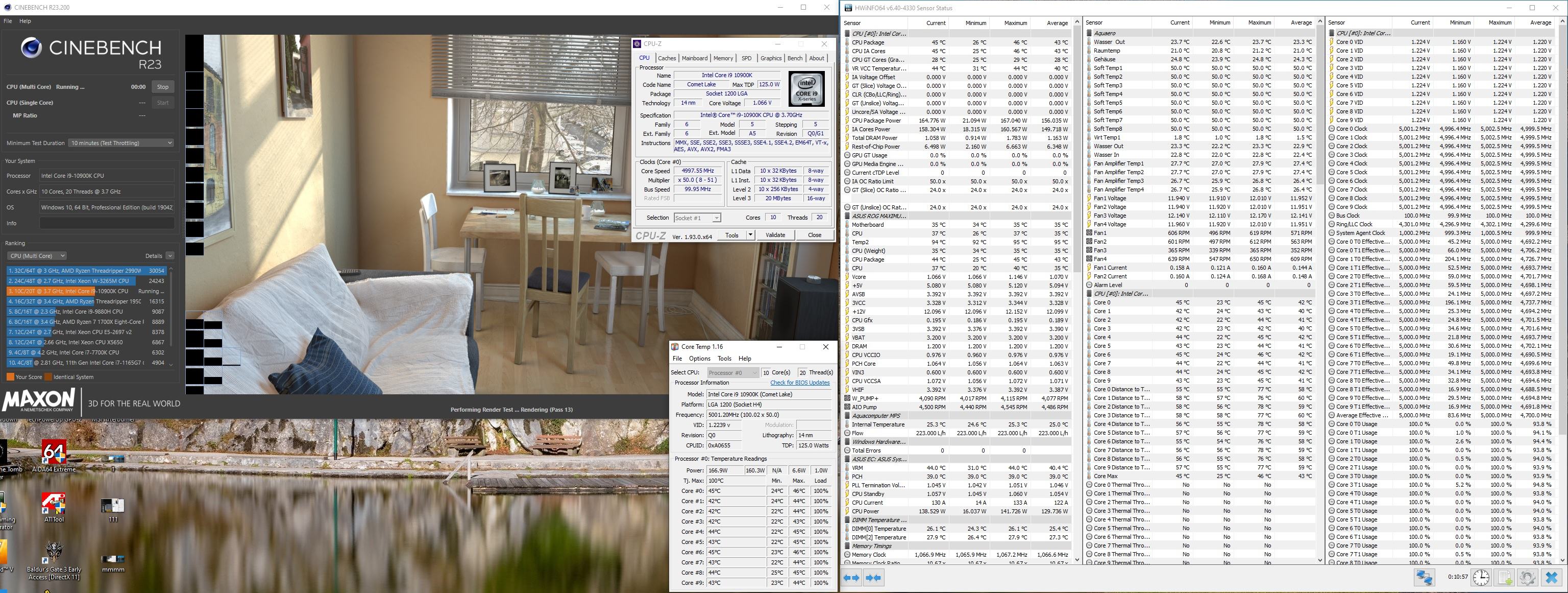Image resolution: width=1568 pixels, height=593 pixels.
Task: Switch to CPU-Z Memory tab
Action: pyautogui.click(x=723, y=58)
